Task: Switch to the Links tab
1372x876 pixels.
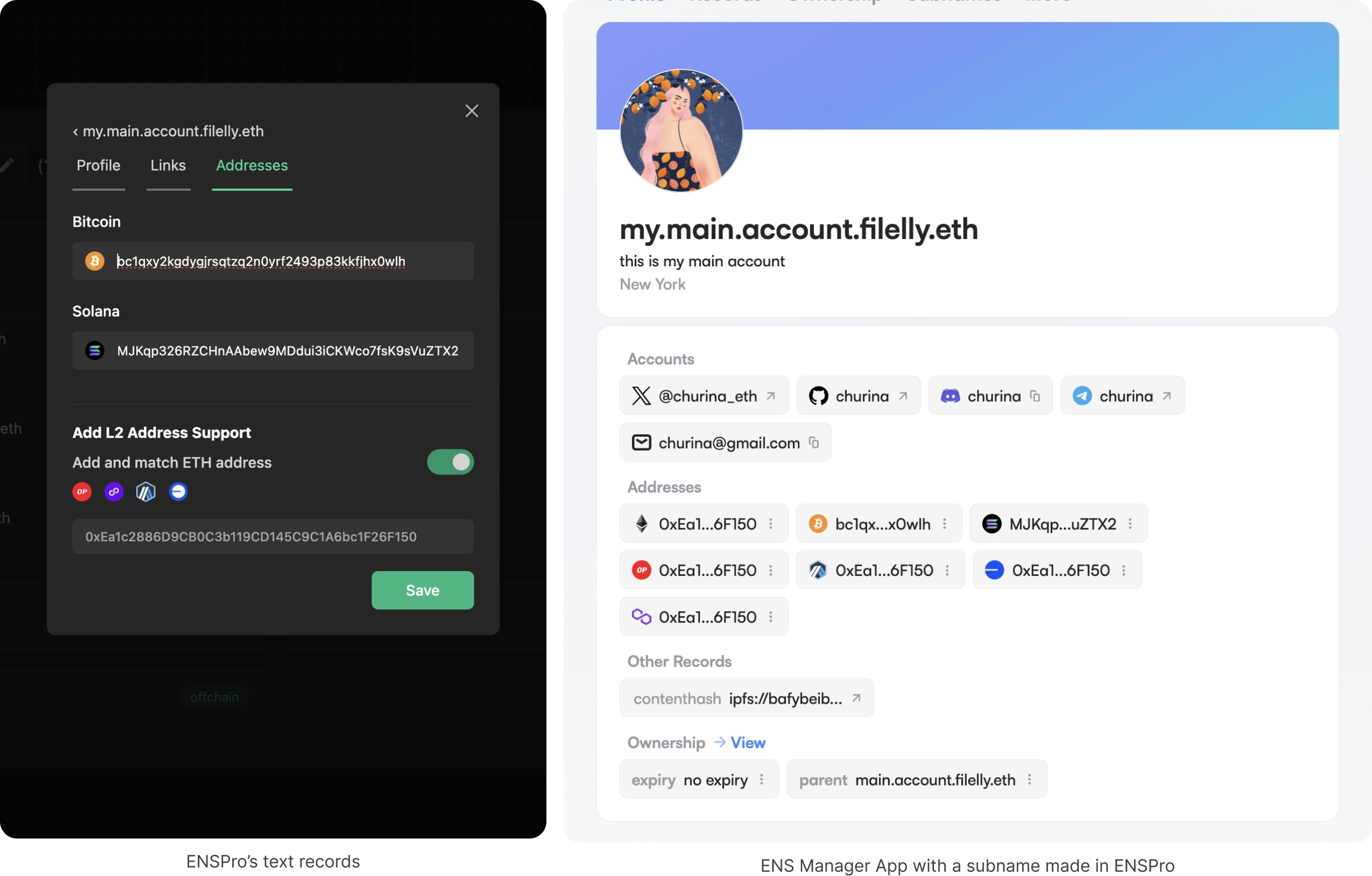Action: click(x=168, y=165)
